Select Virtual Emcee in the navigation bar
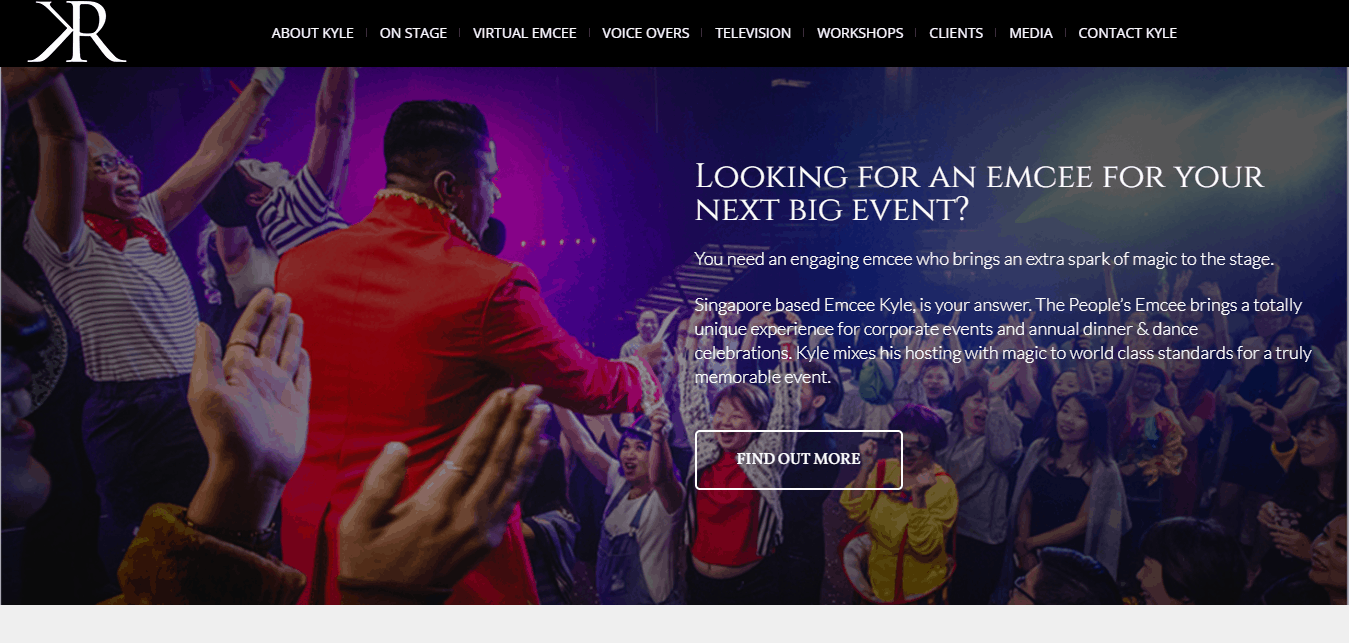The width and height of the screenshot is (1349, 643). [x=524, y=33]
